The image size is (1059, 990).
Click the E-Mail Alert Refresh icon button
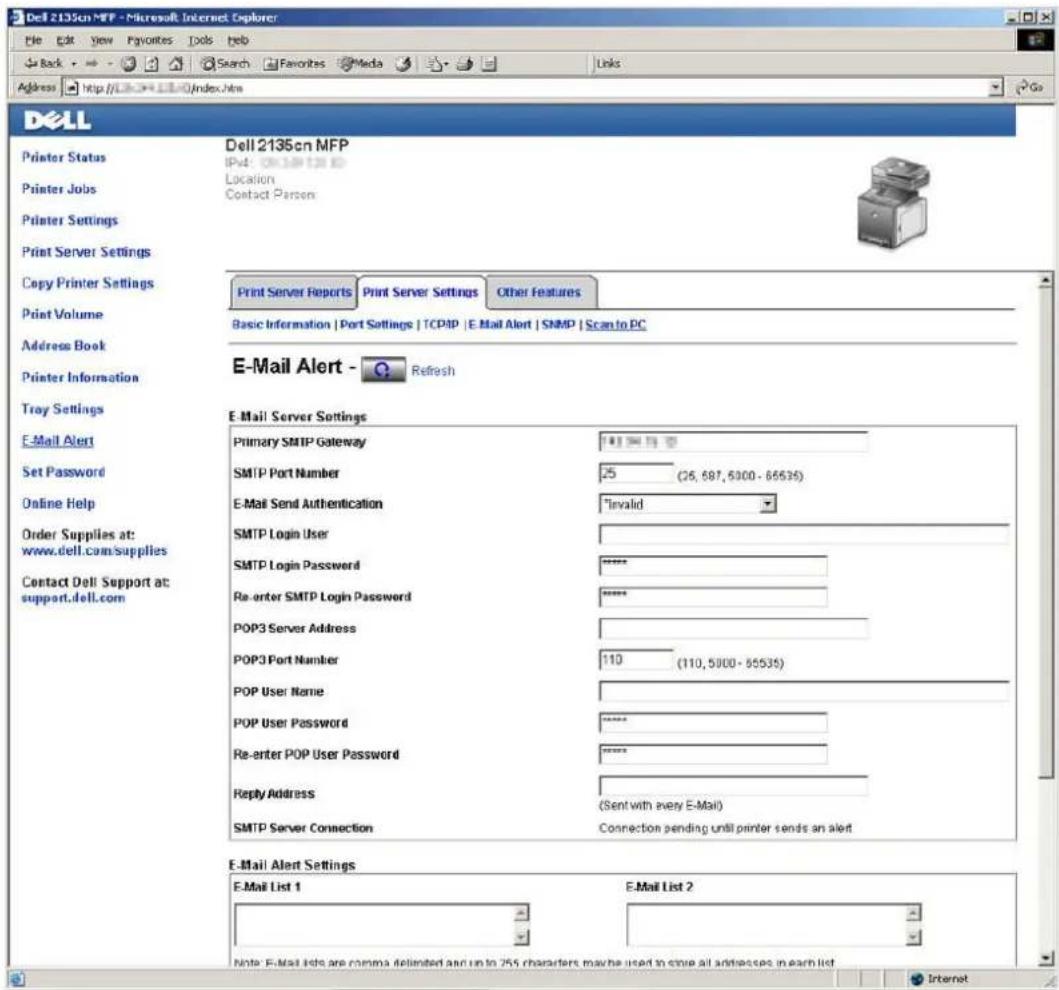[x=383, y=369]
